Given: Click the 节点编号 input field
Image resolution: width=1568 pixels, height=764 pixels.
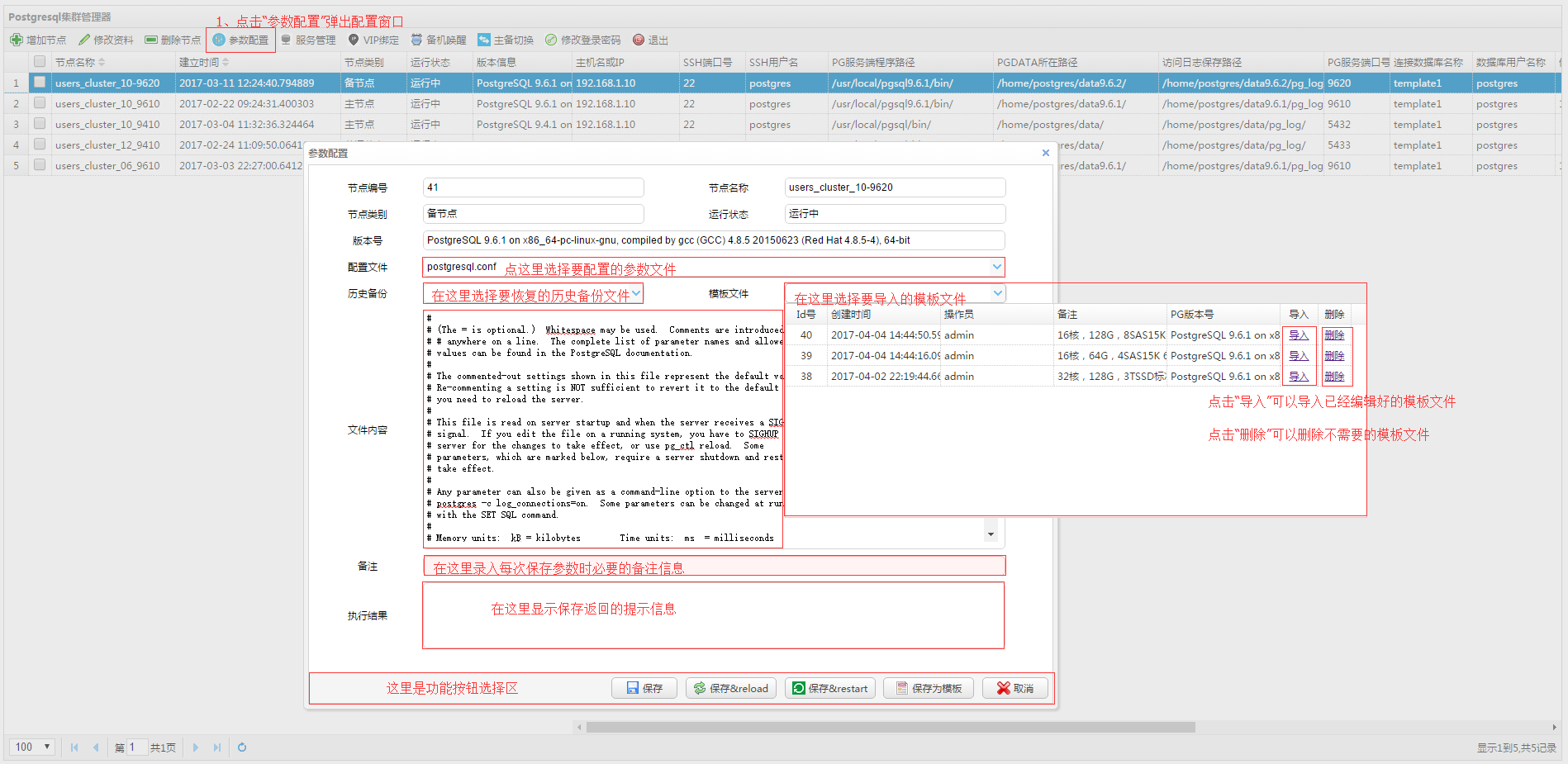Looking at the screenshot, I should click(x=533, y=187).
